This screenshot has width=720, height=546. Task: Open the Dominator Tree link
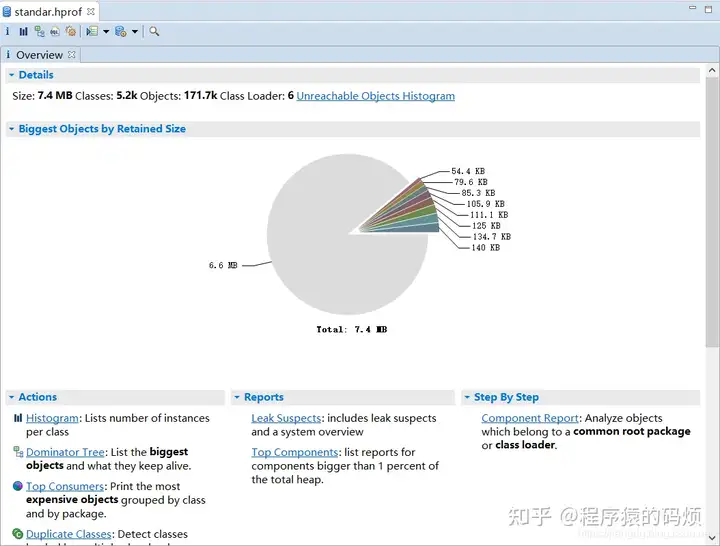click(x=65, y=452)
